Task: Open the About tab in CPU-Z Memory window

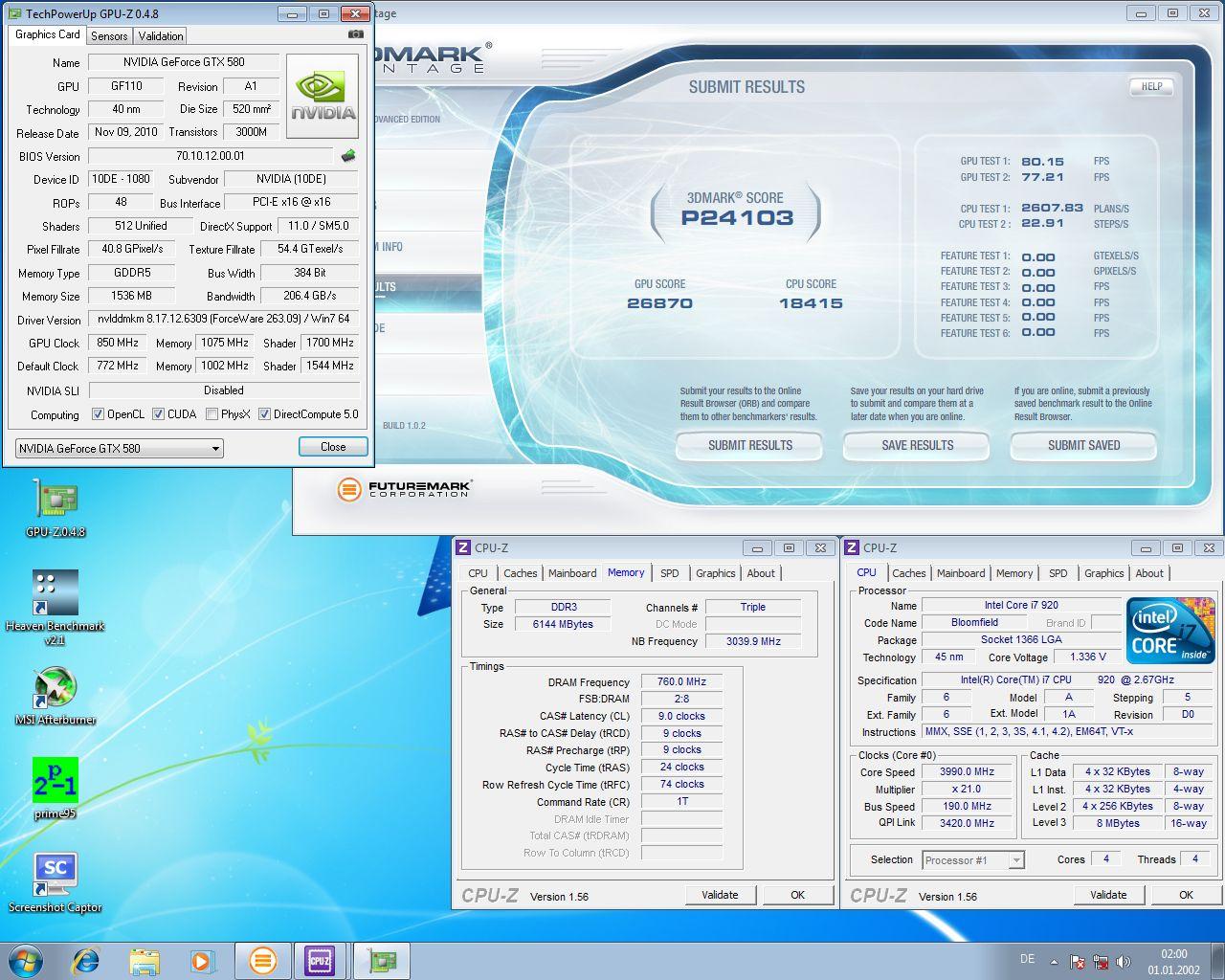Action: (x=761, y=573)
